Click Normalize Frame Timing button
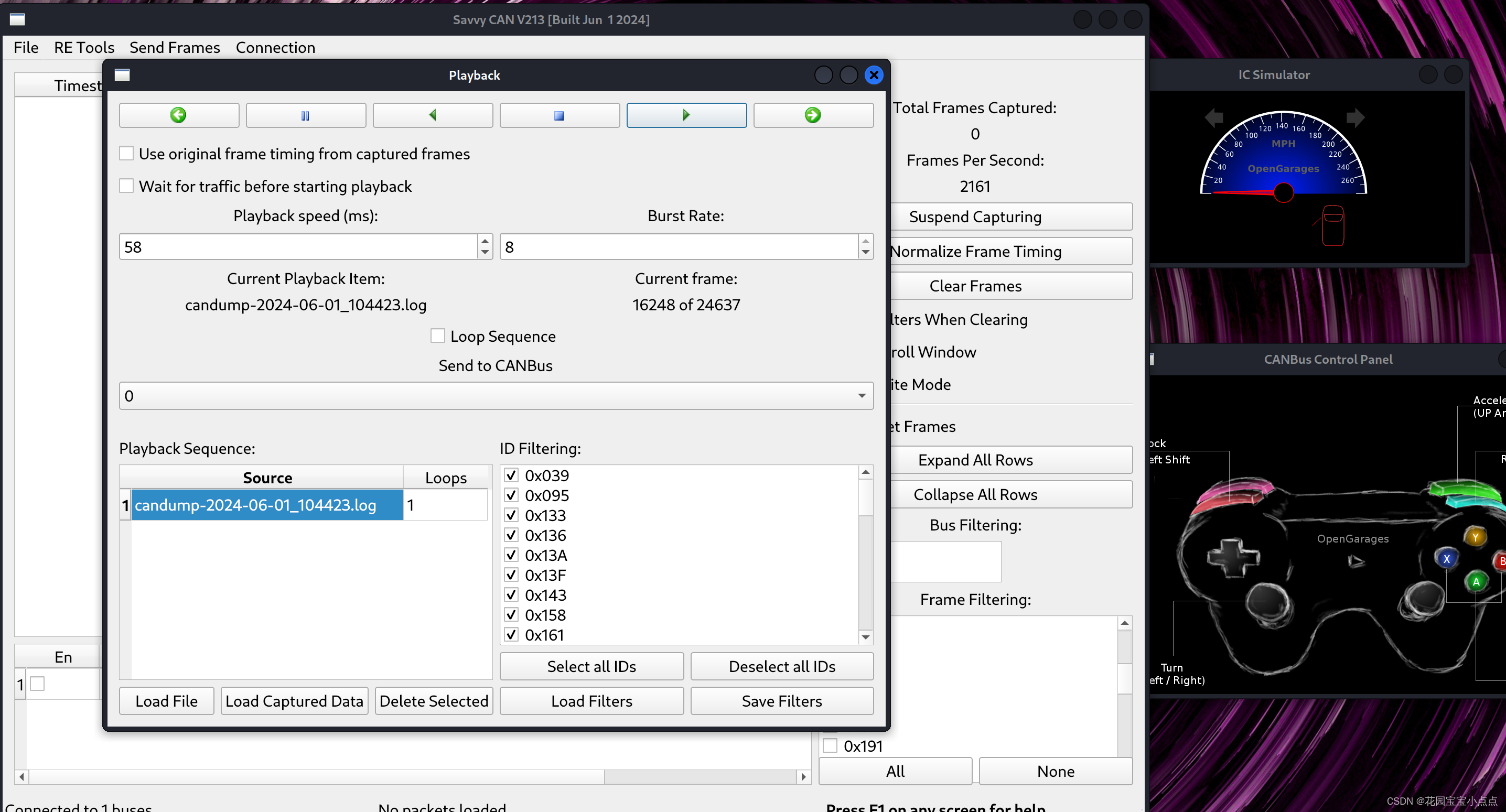Screen dimensions: 1506x812 click(1012, 252)
